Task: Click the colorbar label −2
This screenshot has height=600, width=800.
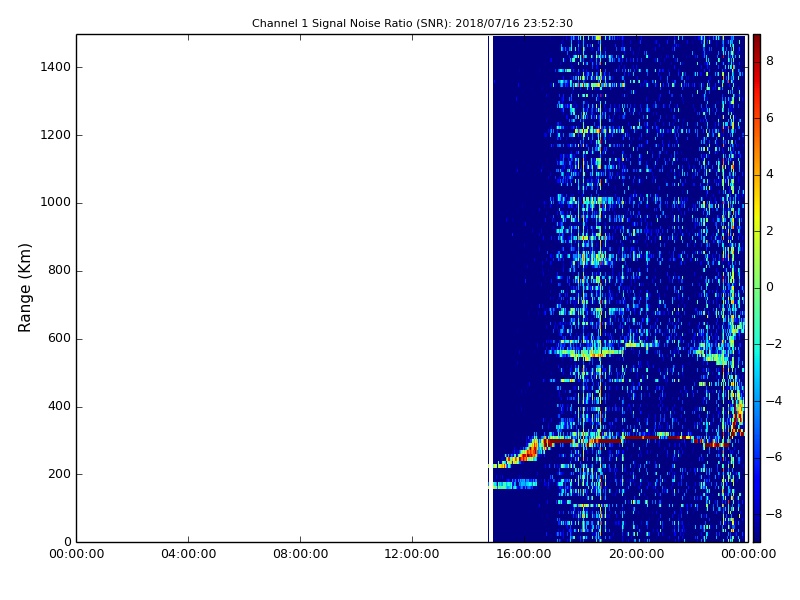Action: point(773,344)
